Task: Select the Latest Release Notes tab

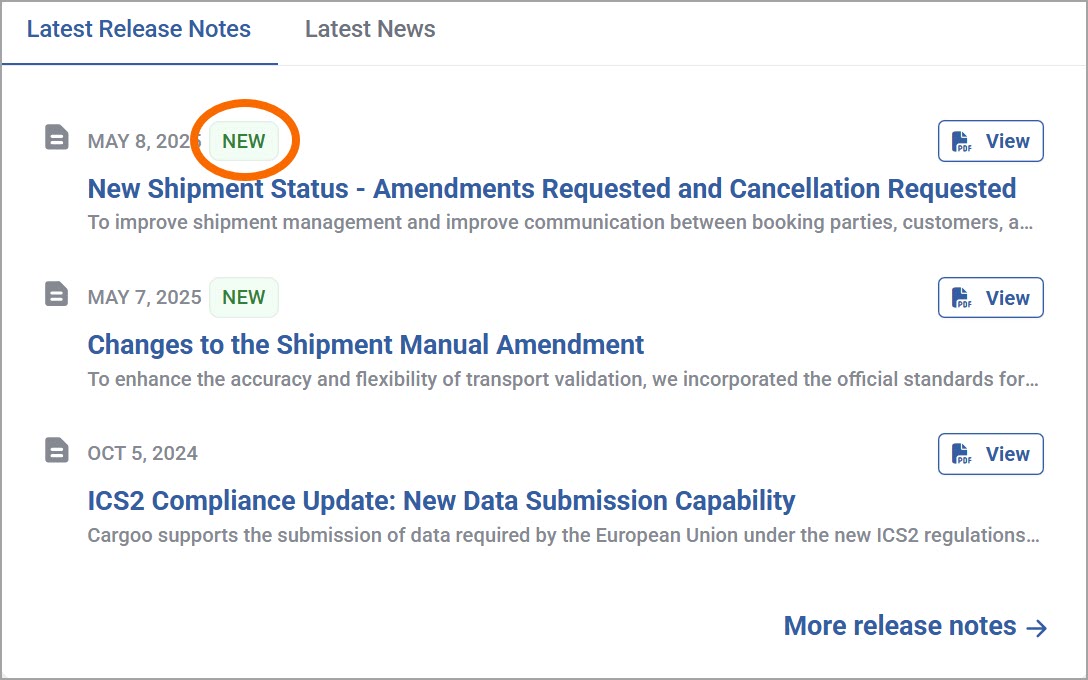Action: (x=139, y=29)
